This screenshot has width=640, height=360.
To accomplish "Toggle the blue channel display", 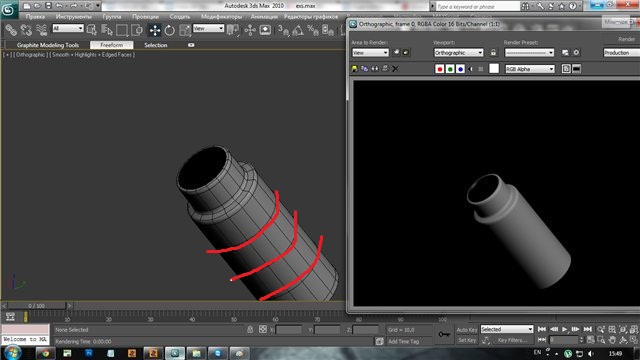I will (460, 69).
